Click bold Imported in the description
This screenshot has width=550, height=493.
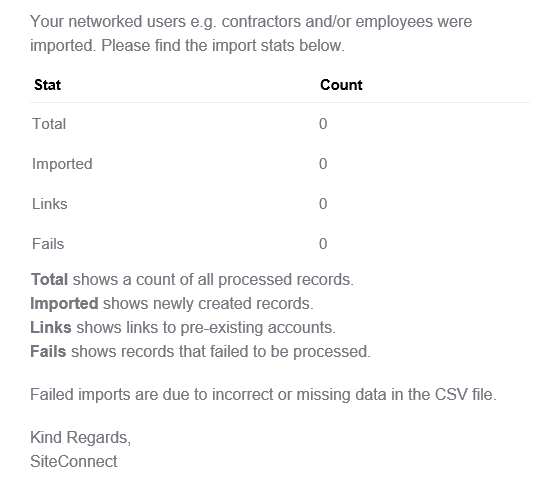(x=64, y=304)
